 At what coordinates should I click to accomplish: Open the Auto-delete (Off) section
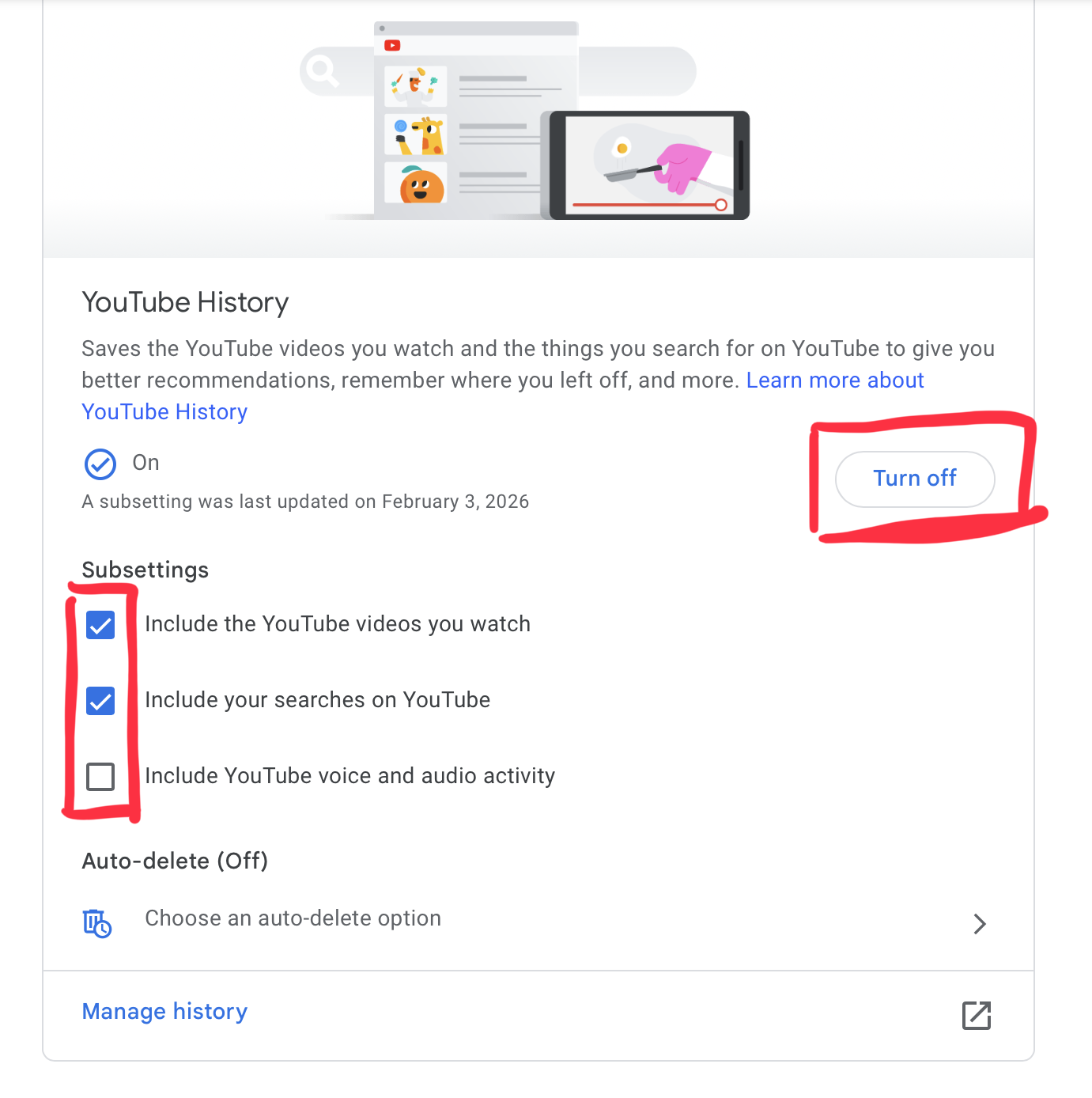pos(174,861)
